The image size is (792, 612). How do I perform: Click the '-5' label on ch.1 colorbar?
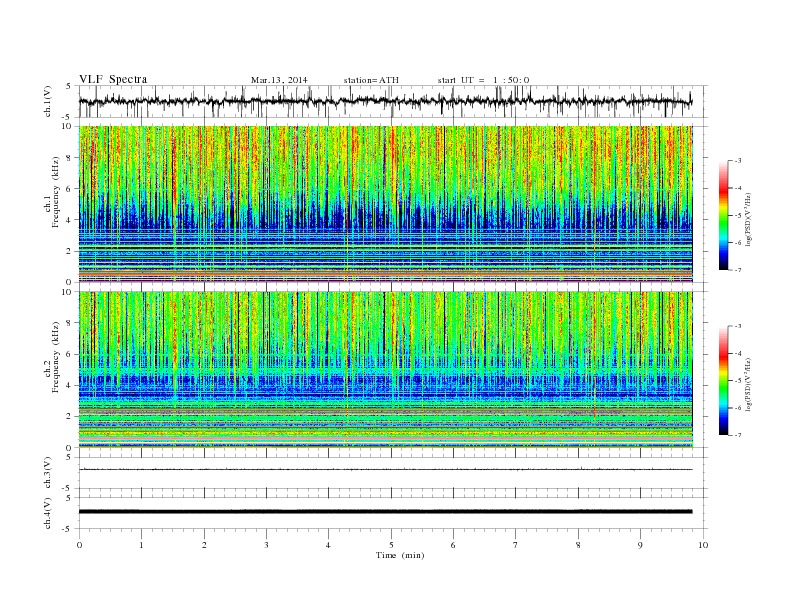(x=737, y=216)
